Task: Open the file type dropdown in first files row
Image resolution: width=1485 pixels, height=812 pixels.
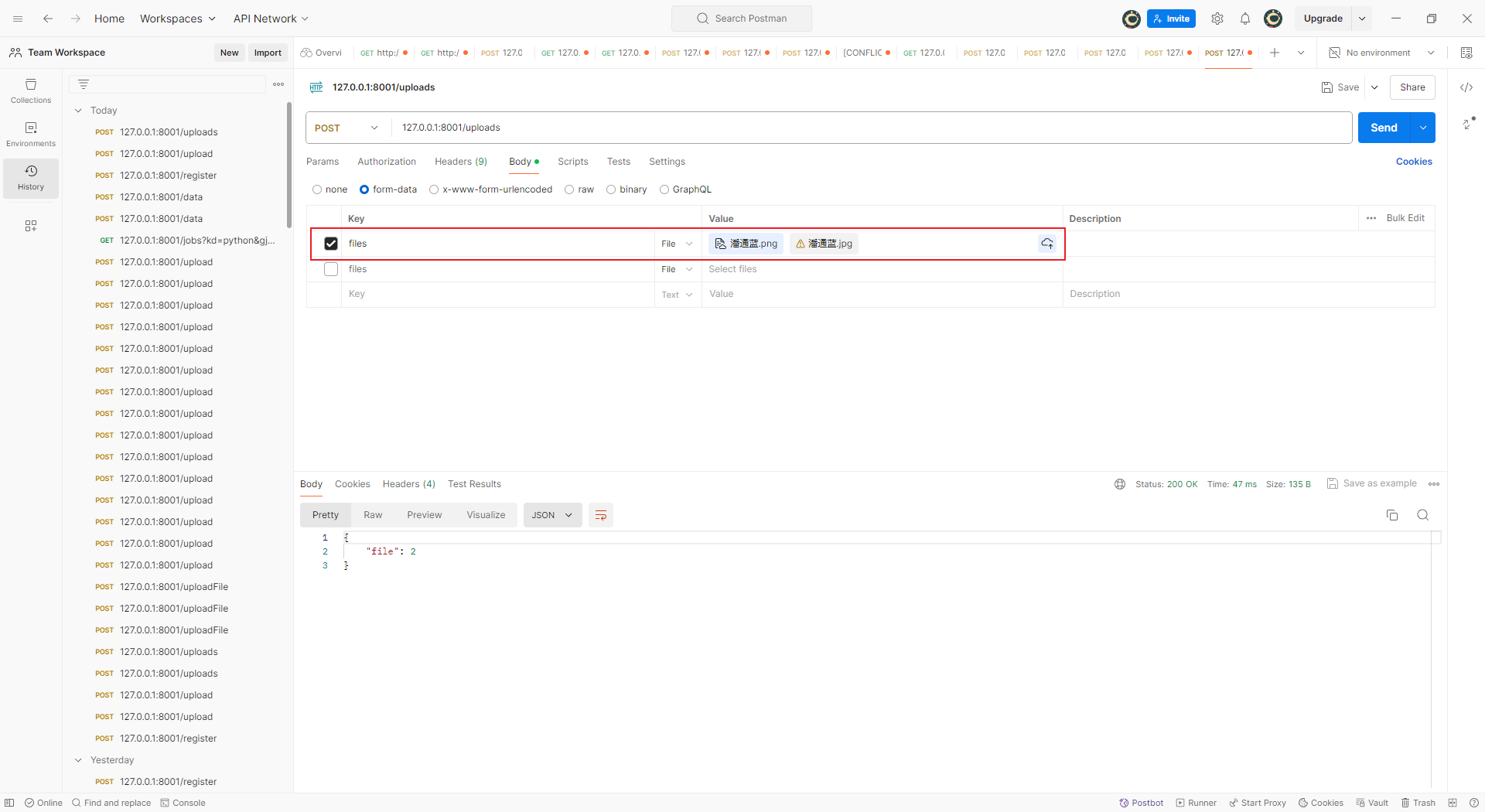Action: click(x=677, y=244)
